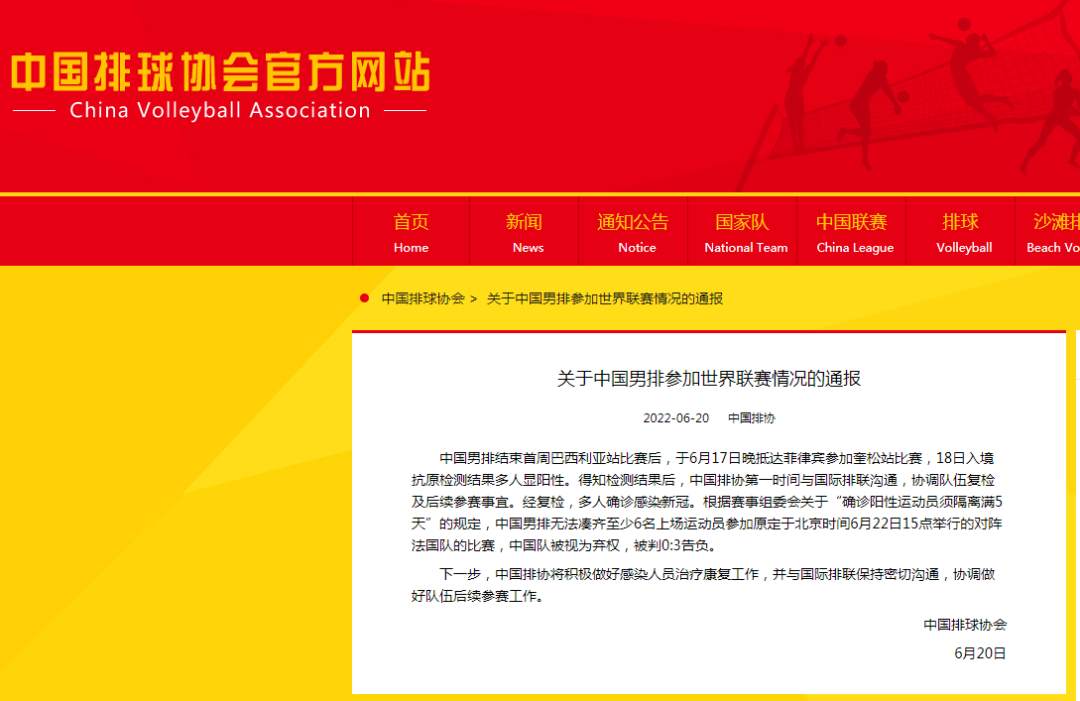Go to 通知公告 Notice section
The image size is (1080, 701).
point(633,232)
